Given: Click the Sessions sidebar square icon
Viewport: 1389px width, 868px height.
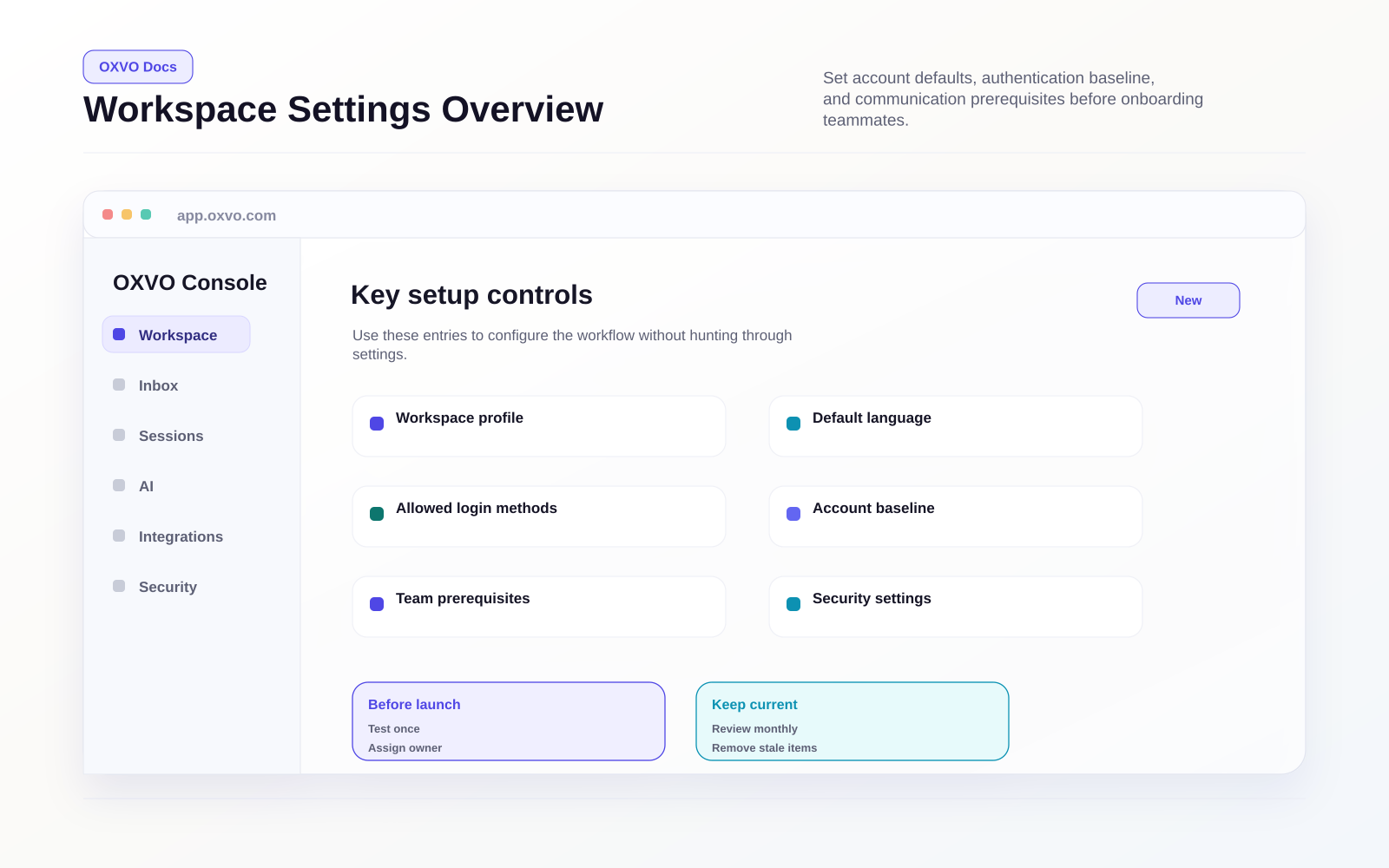Looking at the screenshot, I should tap(119, 435).
